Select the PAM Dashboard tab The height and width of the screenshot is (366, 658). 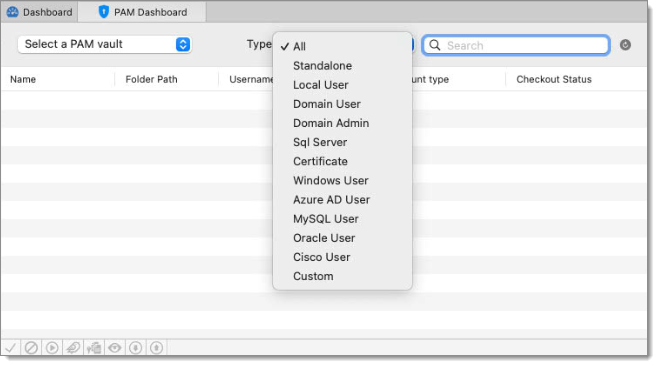tap(143, 12)
